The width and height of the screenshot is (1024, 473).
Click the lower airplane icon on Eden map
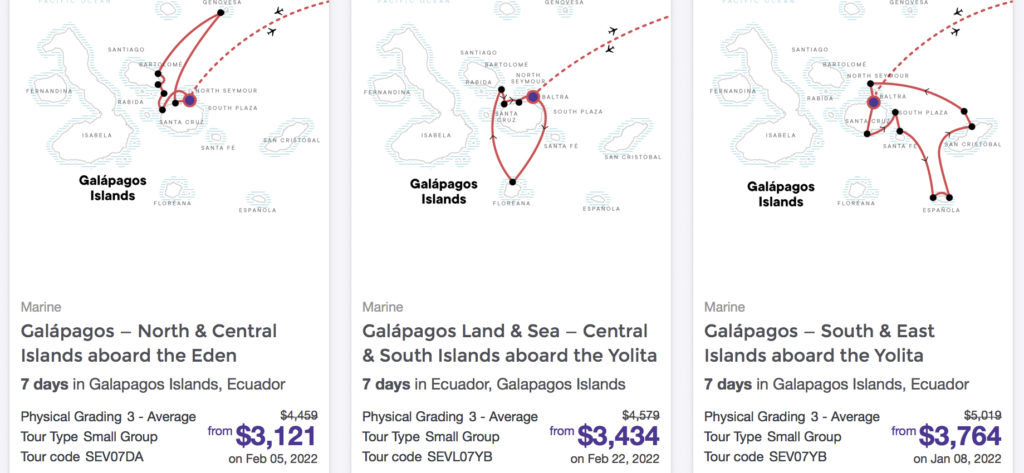(271, 32)
